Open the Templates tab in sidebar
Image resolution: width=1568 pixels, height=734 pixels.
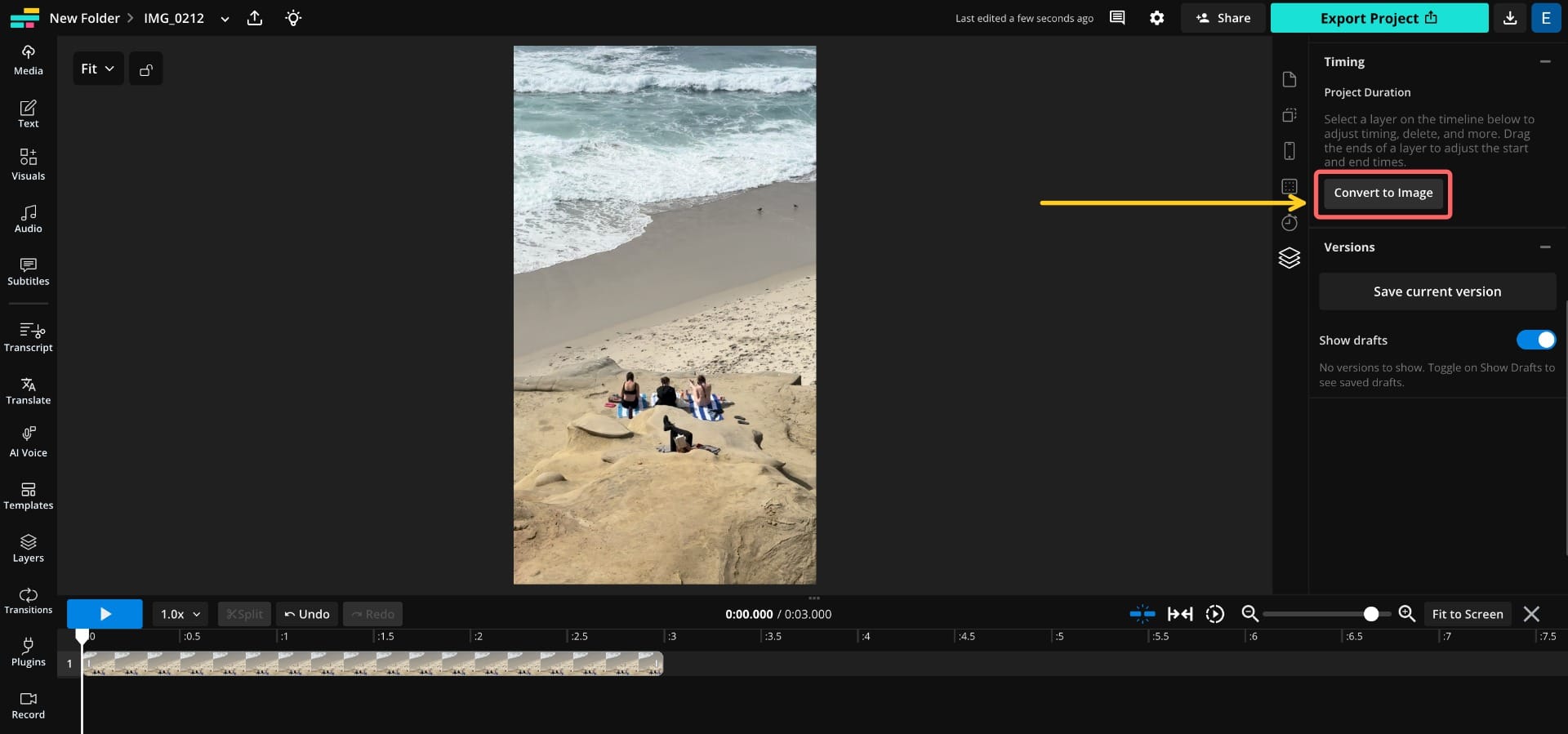tap(28, 495)
